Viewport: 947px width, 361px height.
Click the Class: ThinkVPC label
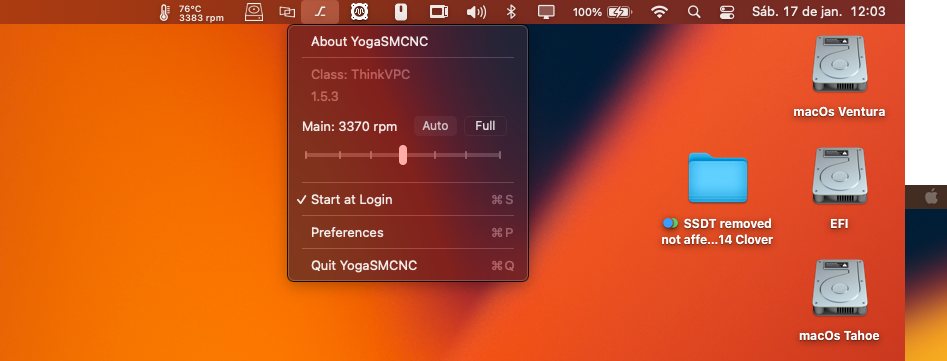click(x=361, y=75)
